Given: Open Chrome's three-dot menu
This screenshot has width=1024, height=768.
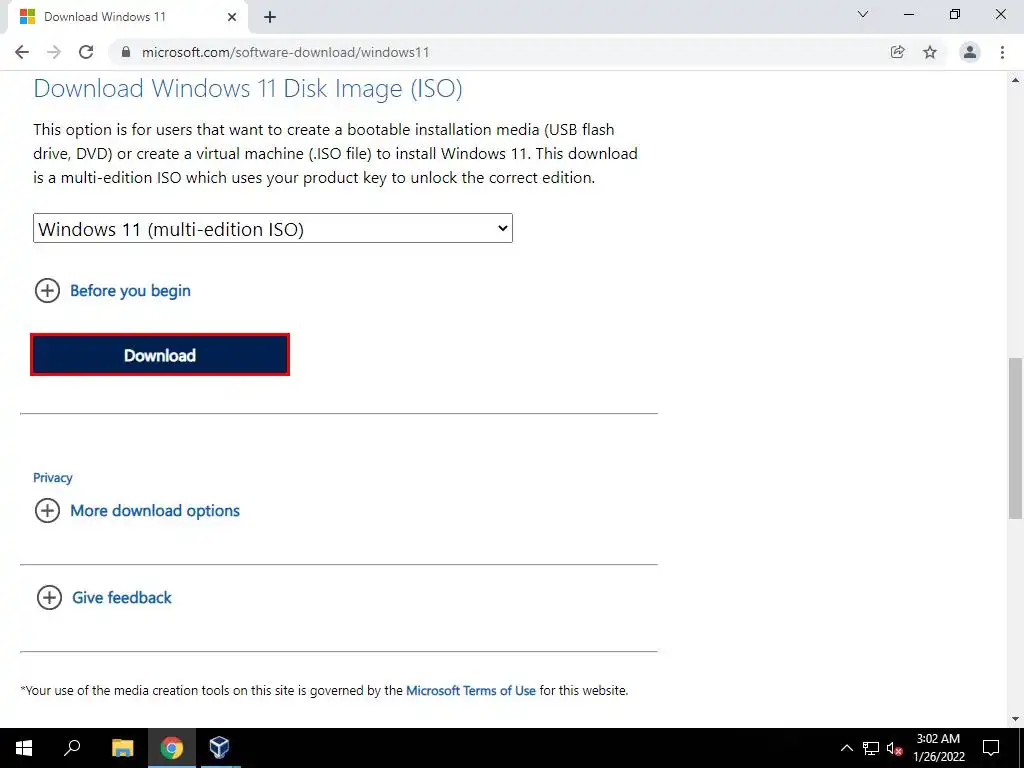Looking at the screenshot, I should [x=1002, y=52].
